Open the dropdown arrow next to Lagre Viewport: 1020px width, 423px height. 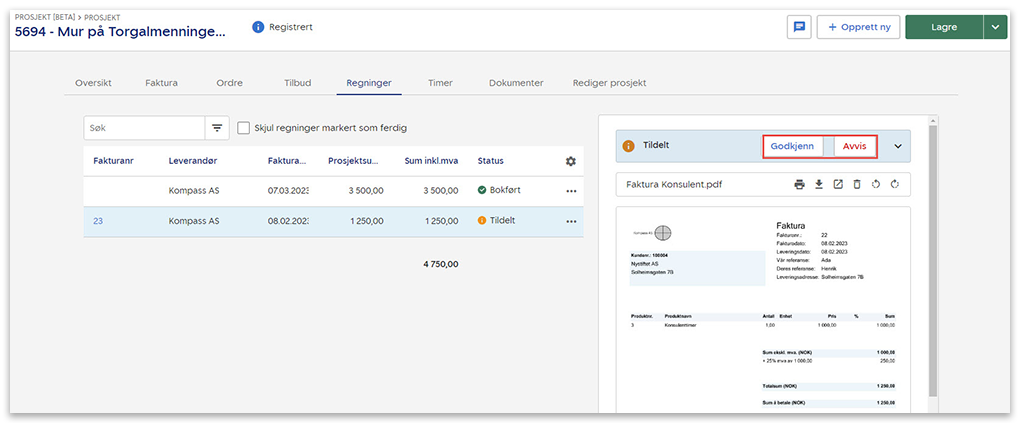tap(995, 27)
